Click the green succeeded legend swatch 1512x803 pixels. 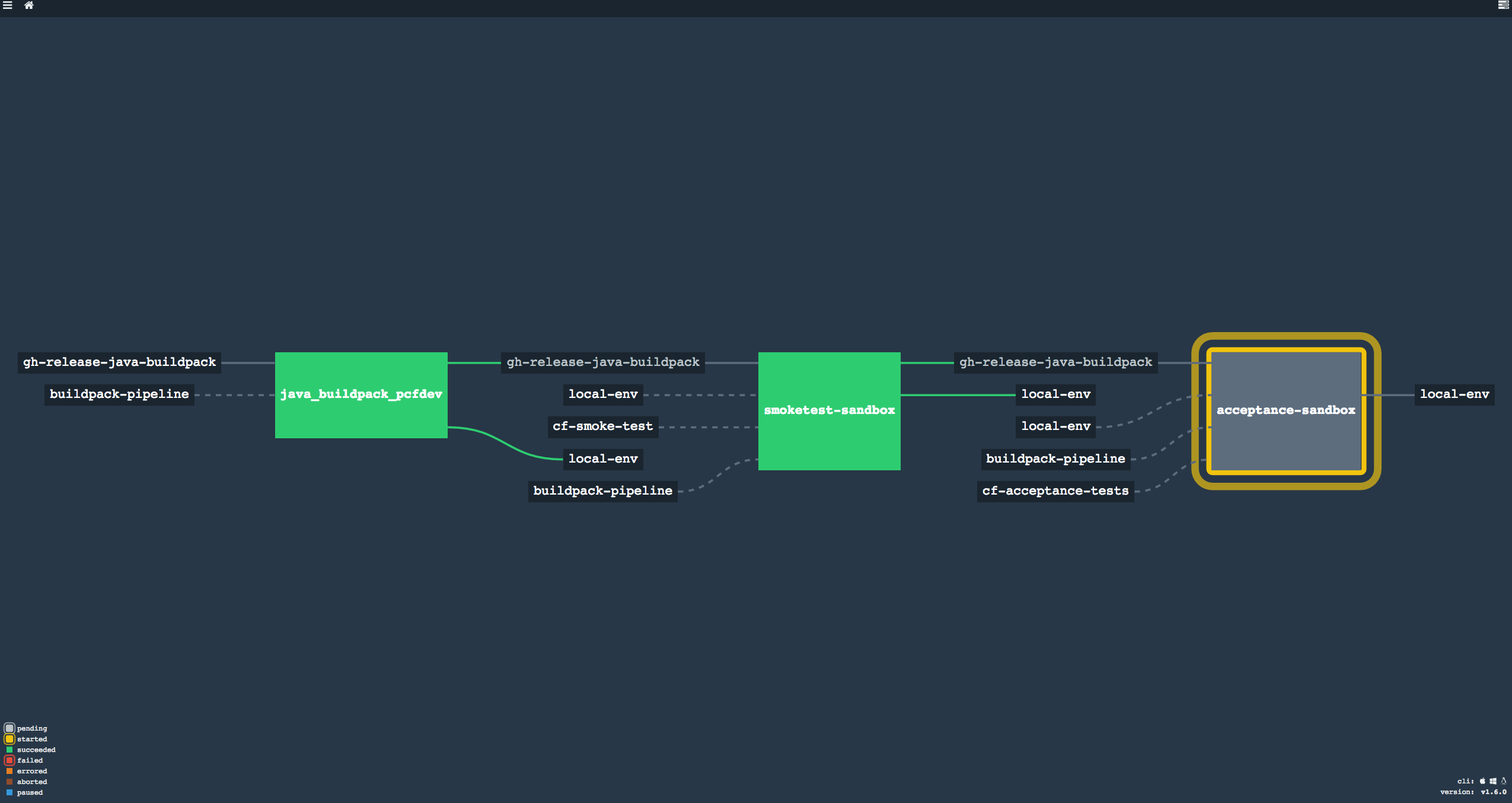tap(9, 750)
